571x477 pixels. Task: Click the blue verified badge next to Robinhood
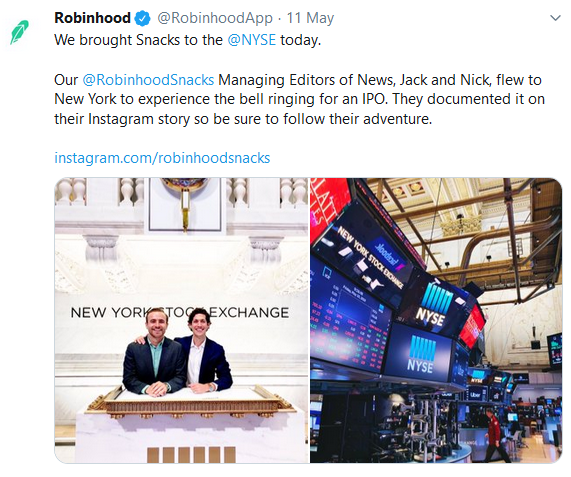[143, 18]
